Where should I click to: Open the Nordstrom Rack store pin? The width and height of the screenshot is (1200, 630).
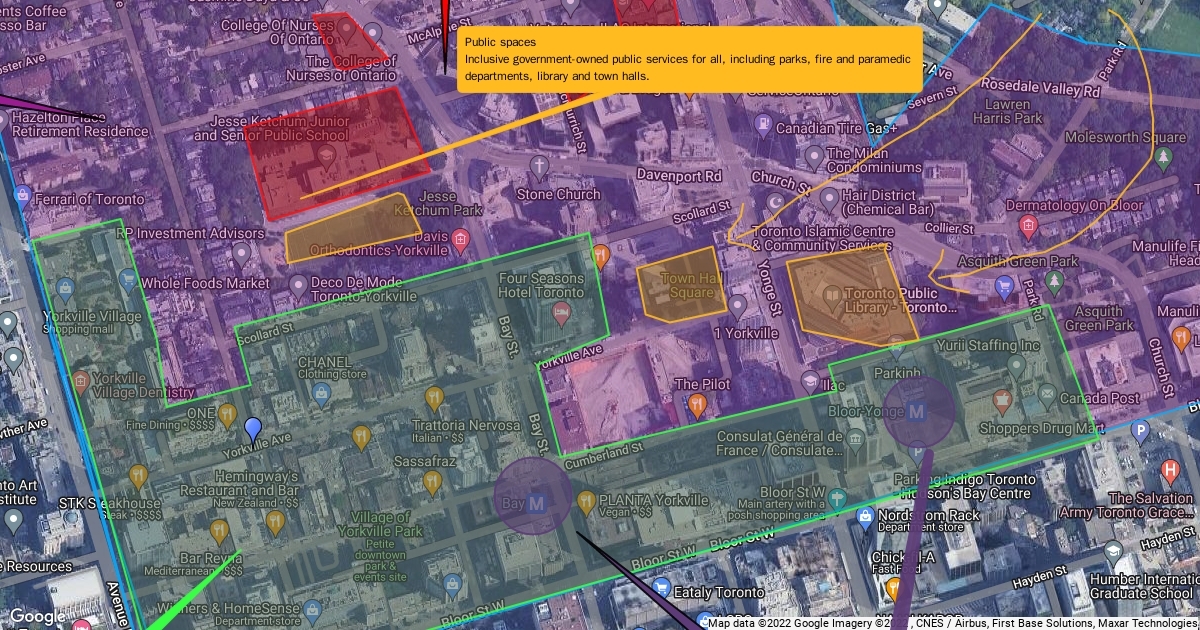click(866, 515)
